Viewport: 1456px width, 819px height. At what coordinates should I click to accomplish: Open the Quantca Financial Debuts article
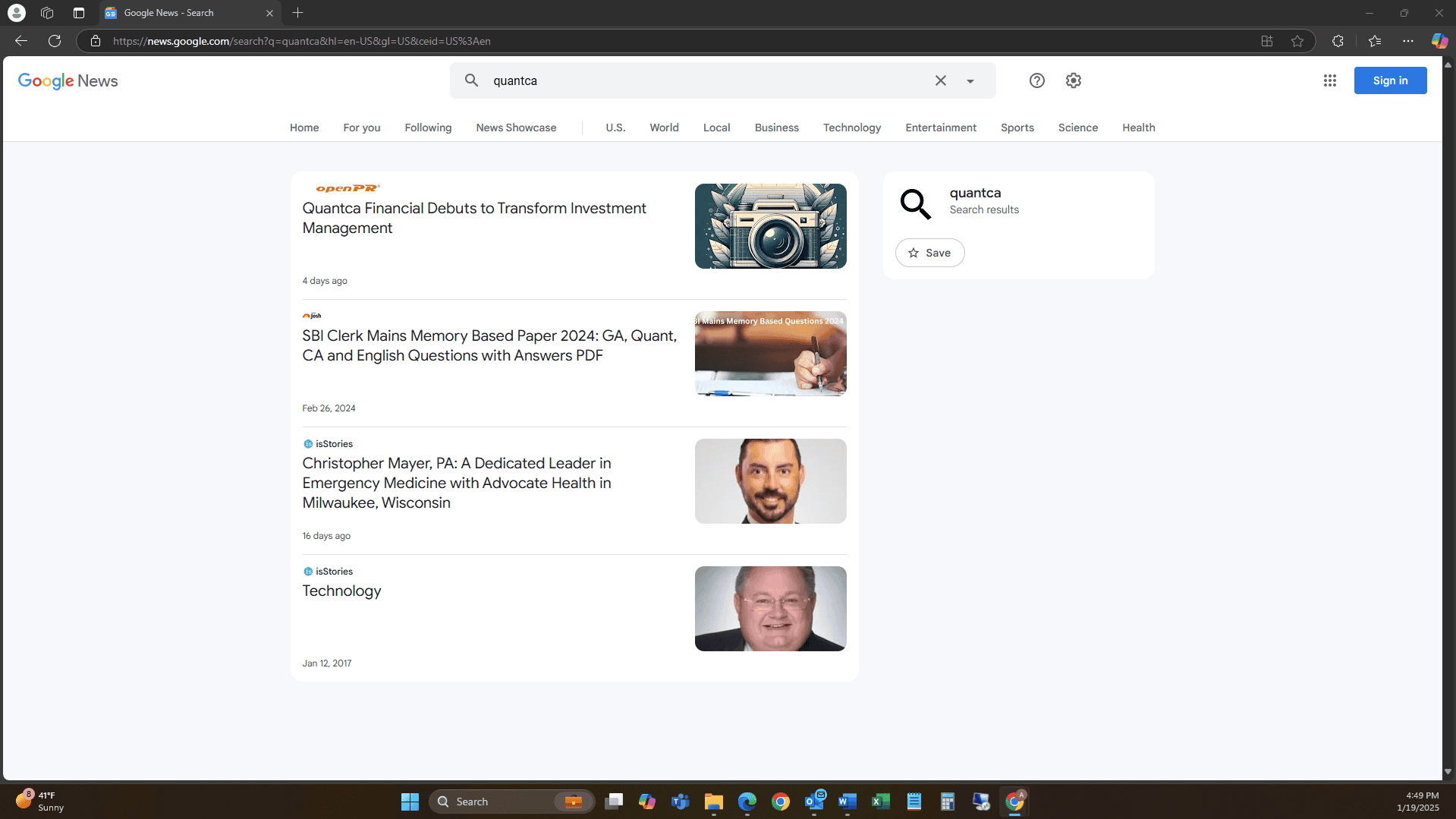pyautogui.click(x=474, y=218)
